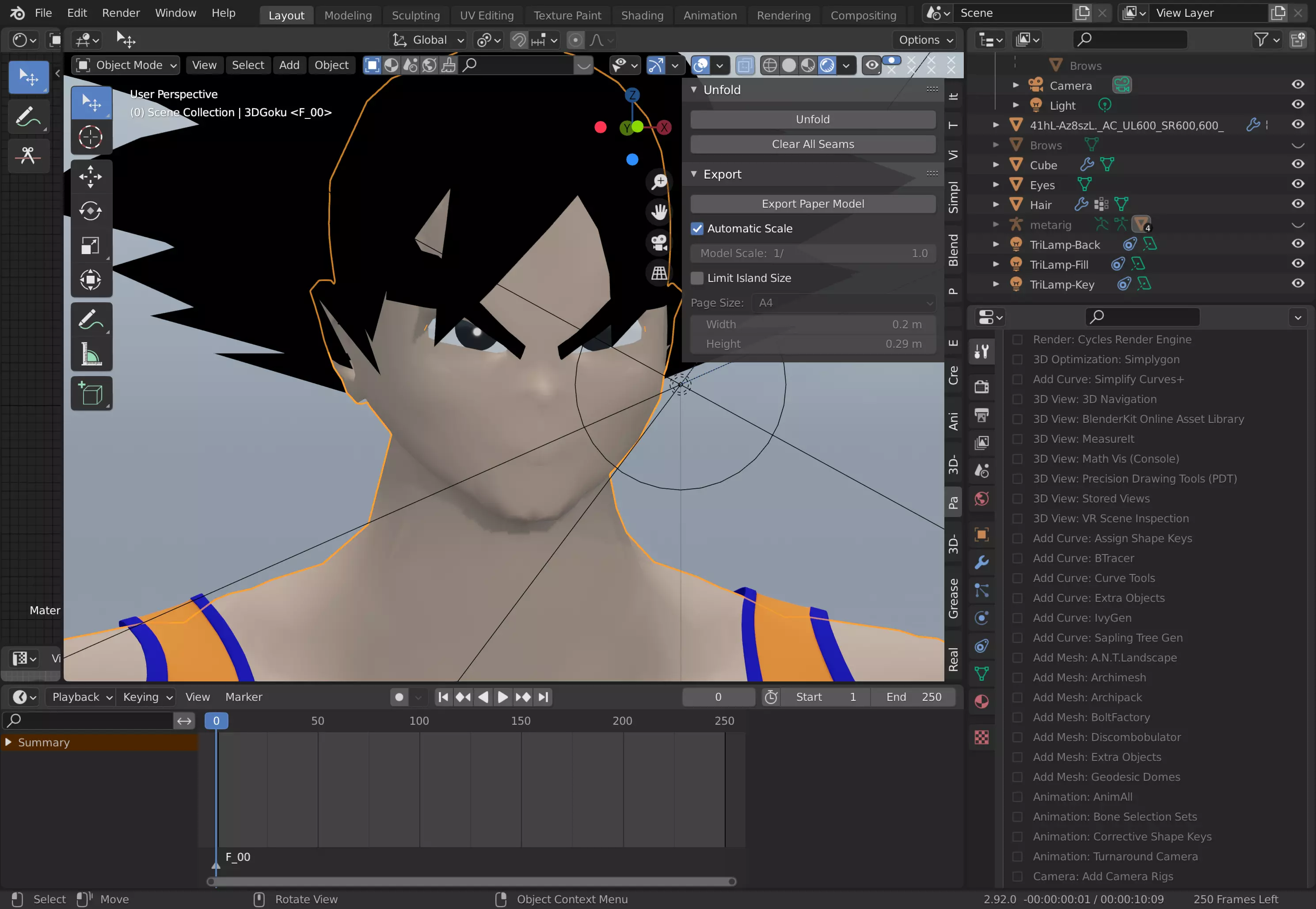Image resolution: width=1316 pixels, height=909 pixels.
Task: Click the Marker menu in timeline
Action: click(x=244, y=697)
